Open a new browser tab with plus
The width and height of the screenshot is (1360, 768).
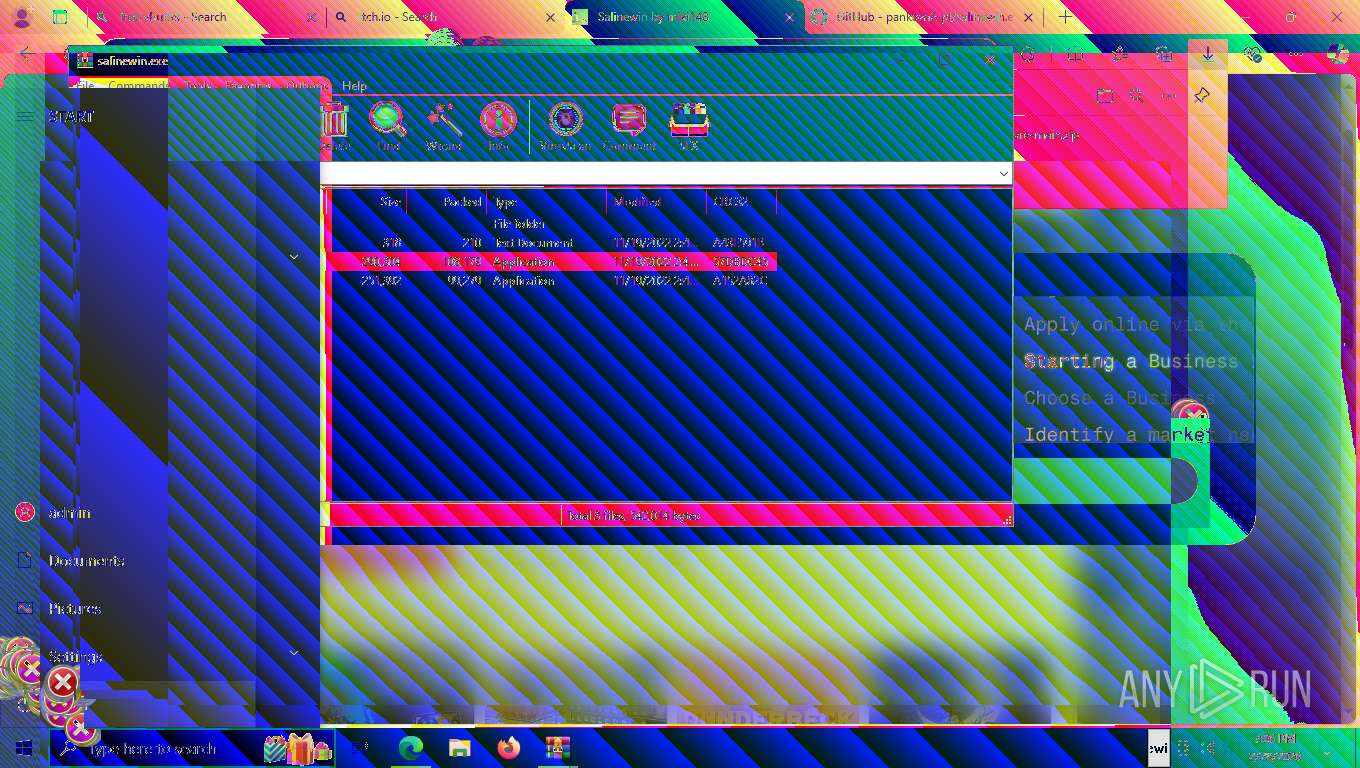pos(1065,17)
